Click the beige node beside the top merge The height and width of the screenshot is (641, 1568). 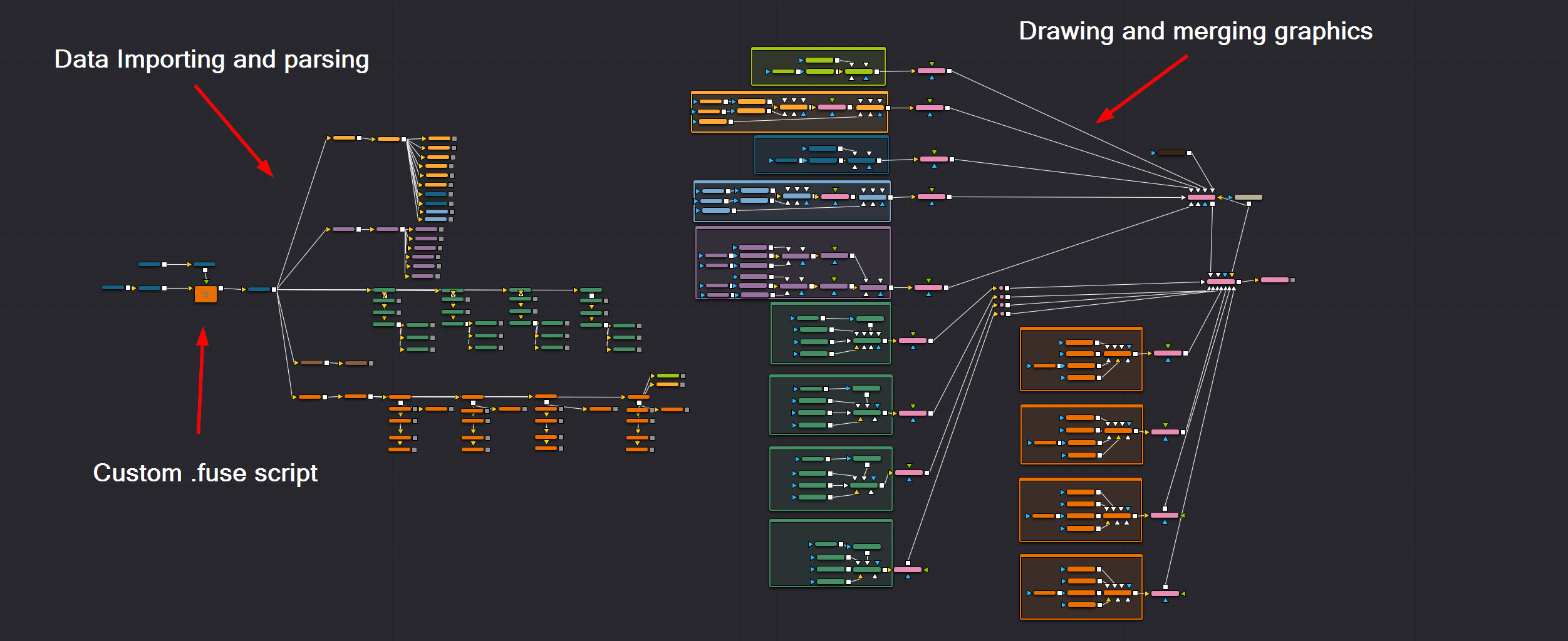point(1248,197)
